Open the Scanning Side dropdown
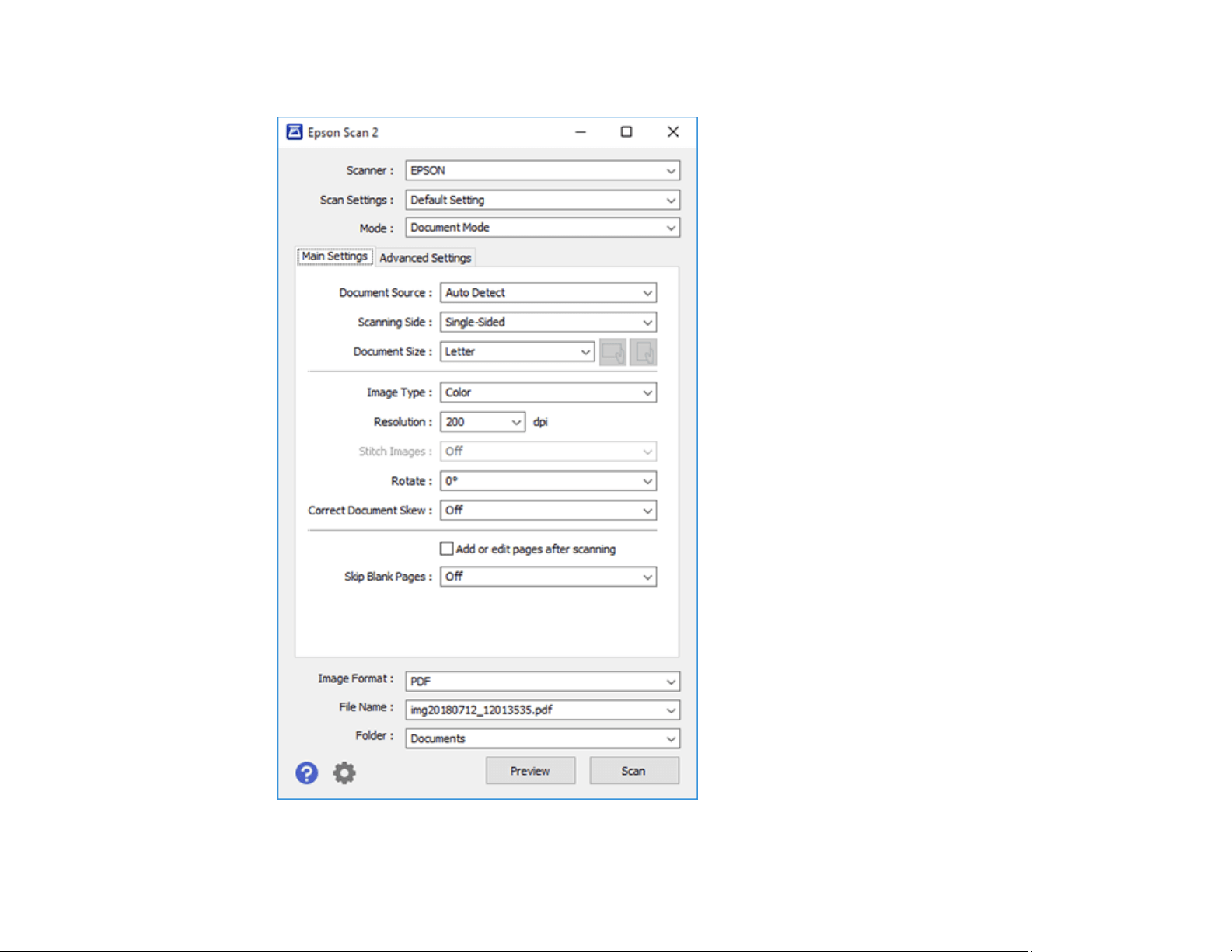 tap(548, 323)
